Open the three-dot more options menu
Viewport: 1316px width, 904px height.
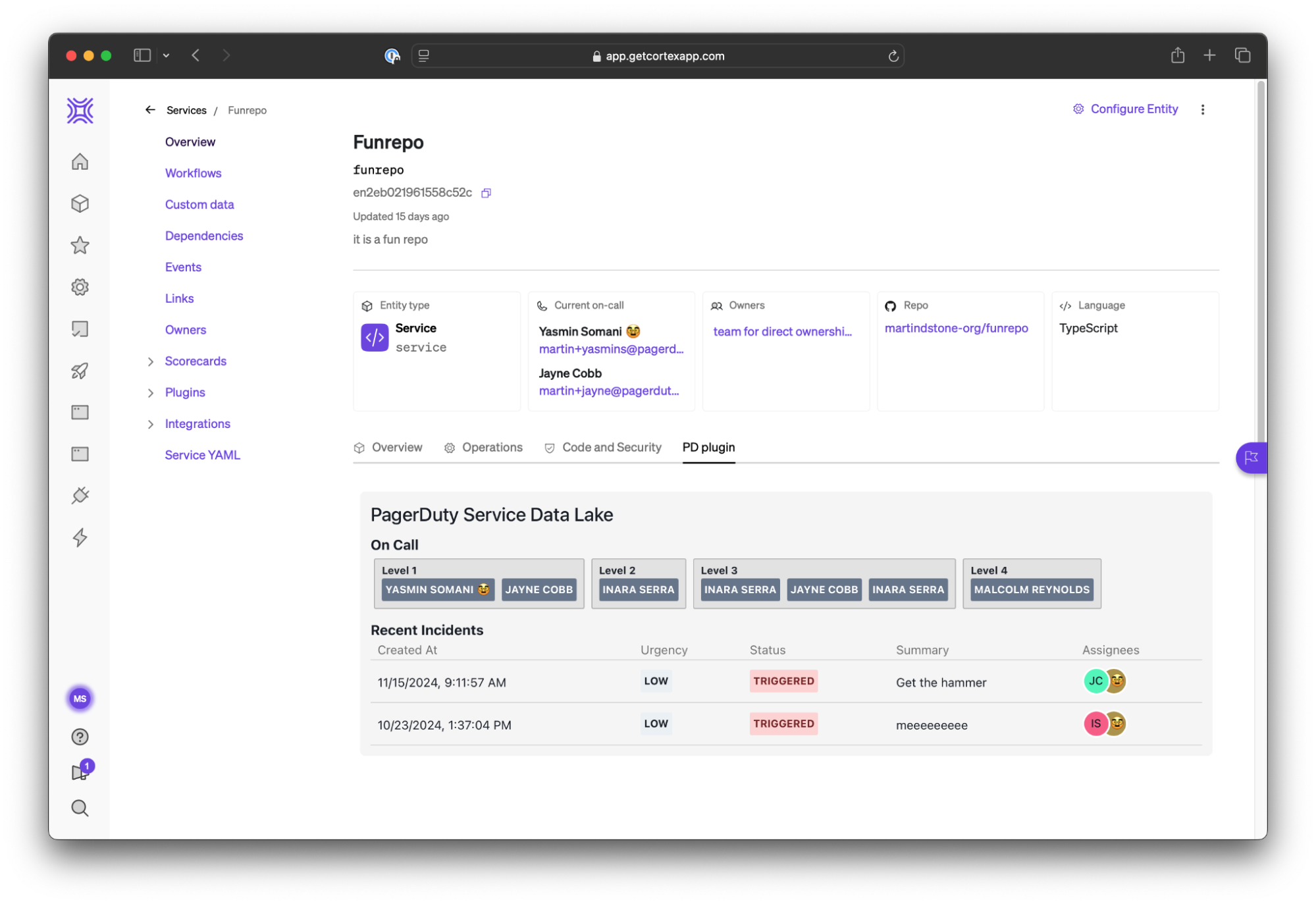1202,110
